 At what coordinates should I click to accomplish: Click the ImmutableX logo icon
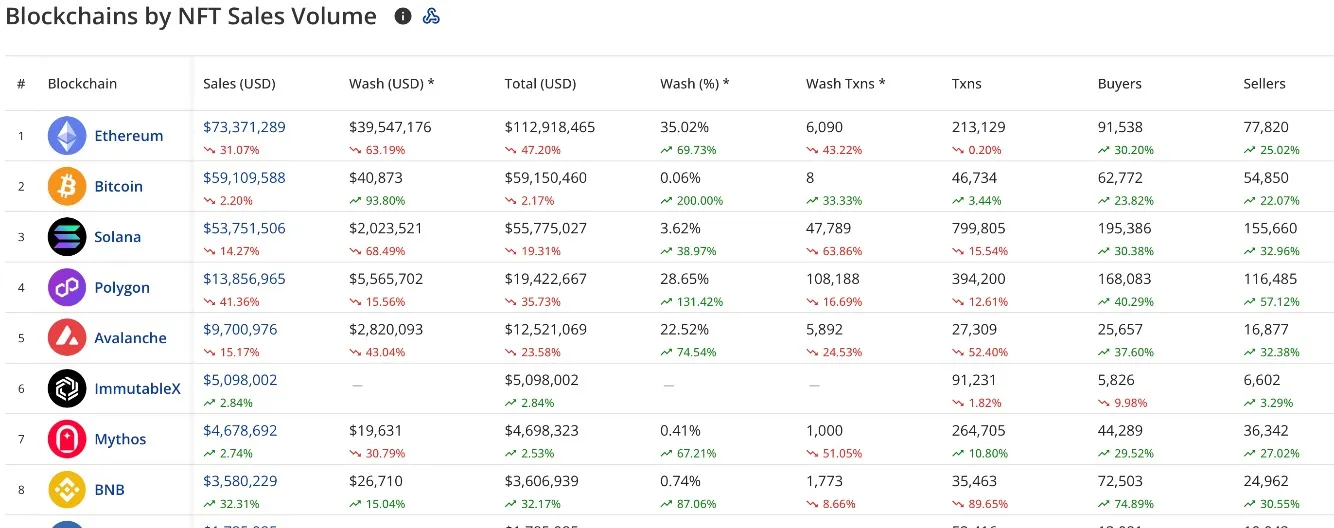coord(67,389)
